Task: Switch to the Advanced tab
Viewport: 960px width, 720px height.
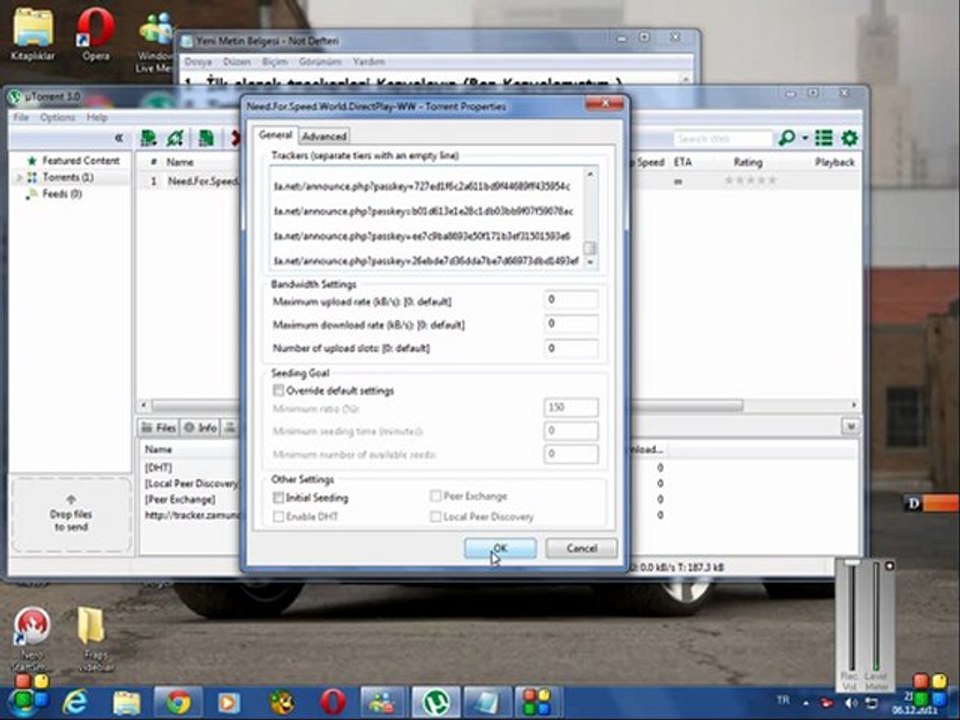Action: (324, 136)
